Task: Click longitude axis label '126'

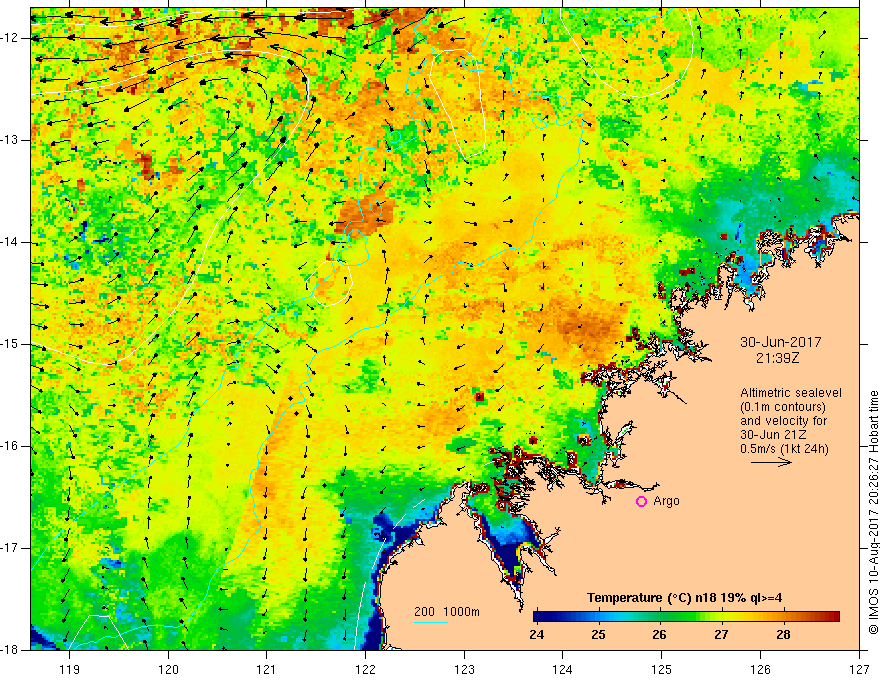Action: 760,669
